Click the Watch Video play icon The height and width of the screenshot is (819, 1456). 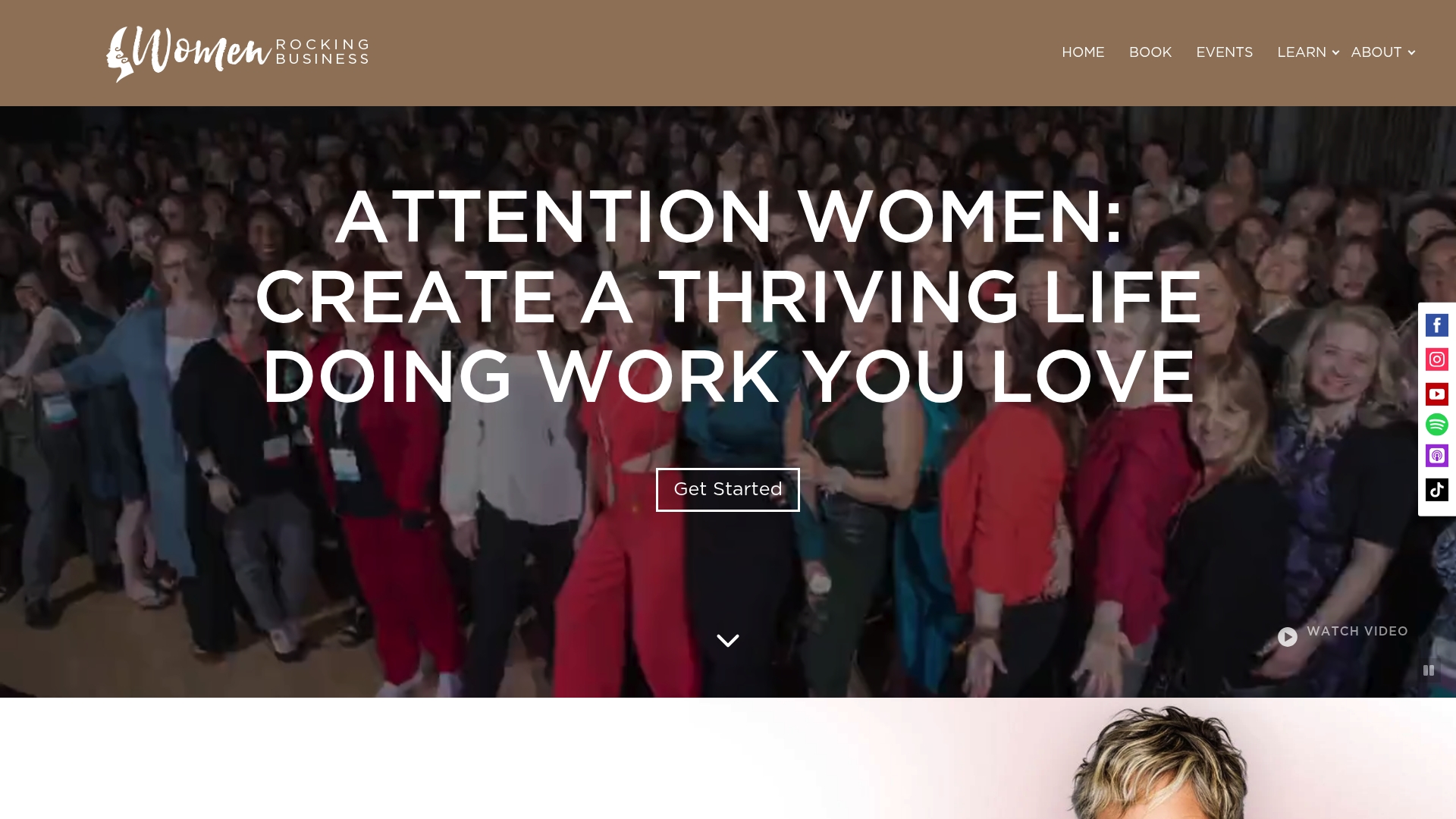(1287, 637)
